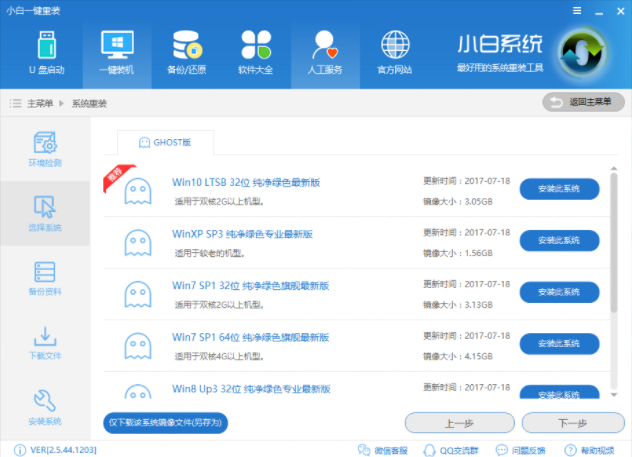The width and height of the screenshot is (632, 457).
Task: Click the 镜像大小：1.56GB text
Action: 458,253
